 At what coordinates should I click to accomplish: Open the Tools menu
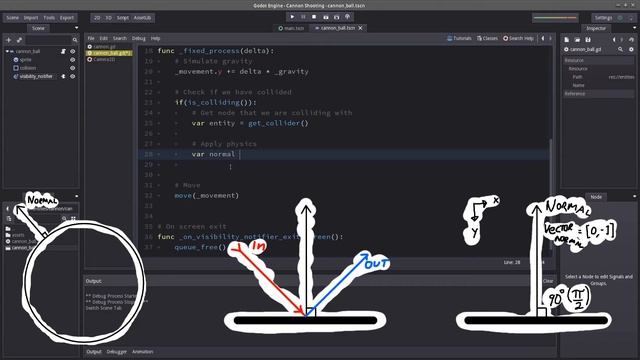pos(49,18)
